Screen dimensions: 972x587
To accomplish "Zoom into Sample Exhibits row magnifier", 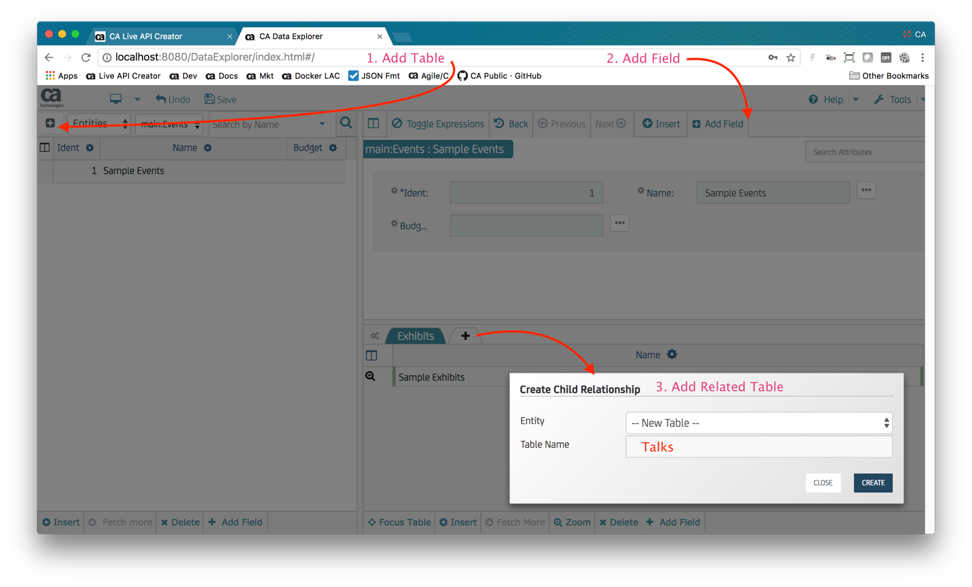I will tap(370, 376).
